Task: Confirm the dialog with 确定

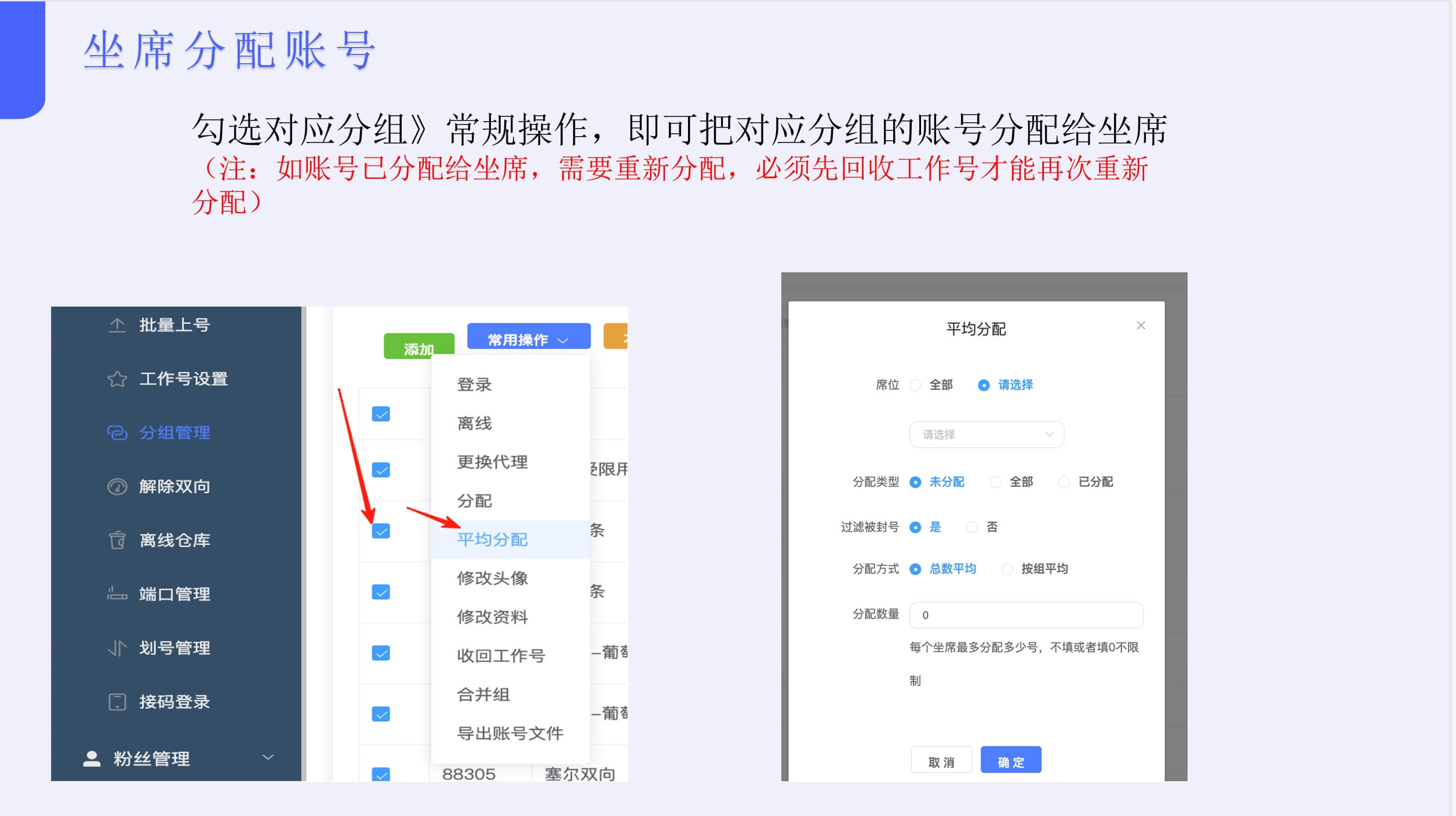Action: coord(1010,760)
